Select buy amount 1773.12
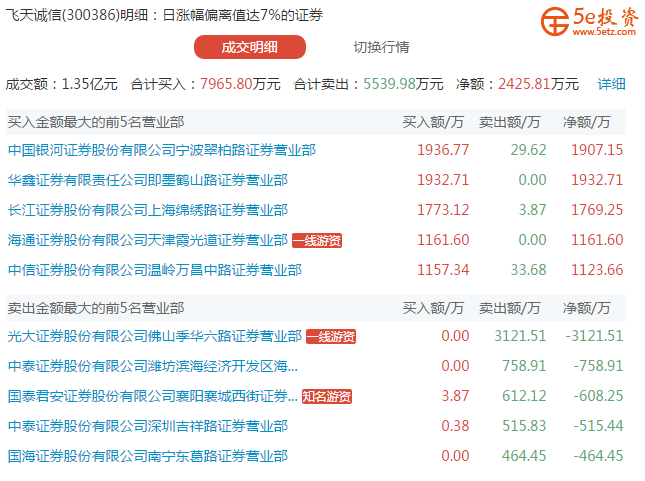This screenshot has width=645, height=481. pyautogui.click(x=443, y=210)
